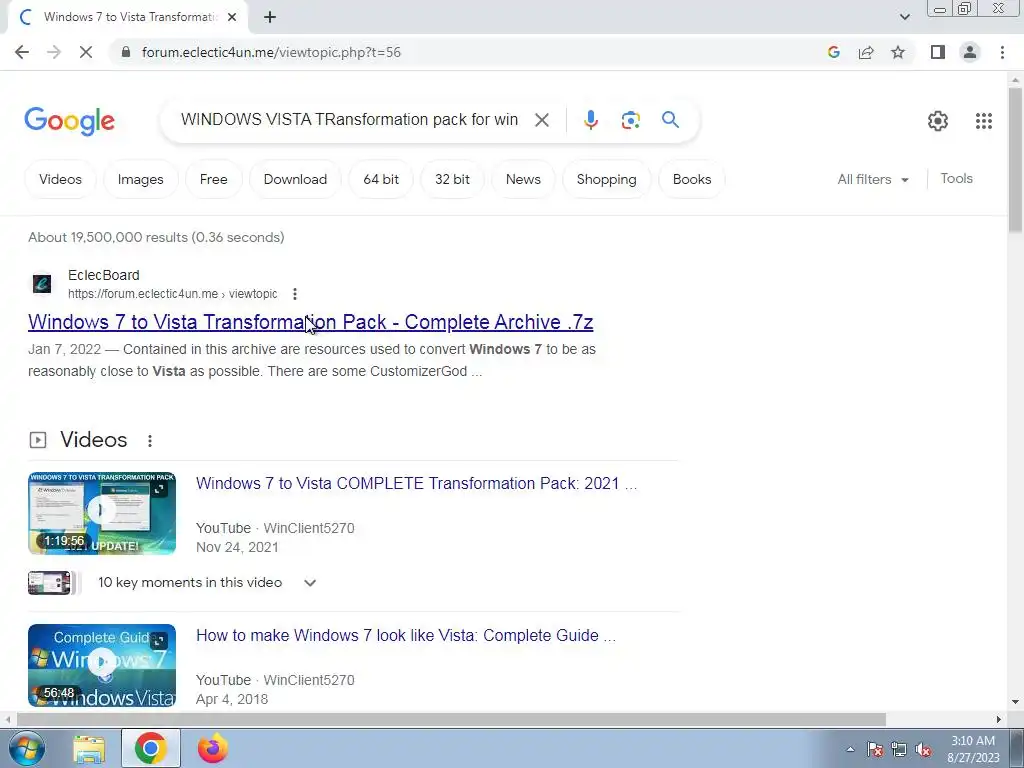Select the Download filter chip

click(295, 180)
